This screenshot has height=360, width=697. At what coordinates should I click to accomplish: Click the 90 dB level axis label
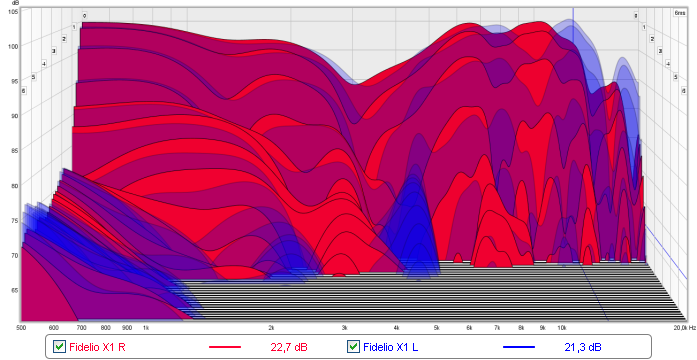coord(15,116)
